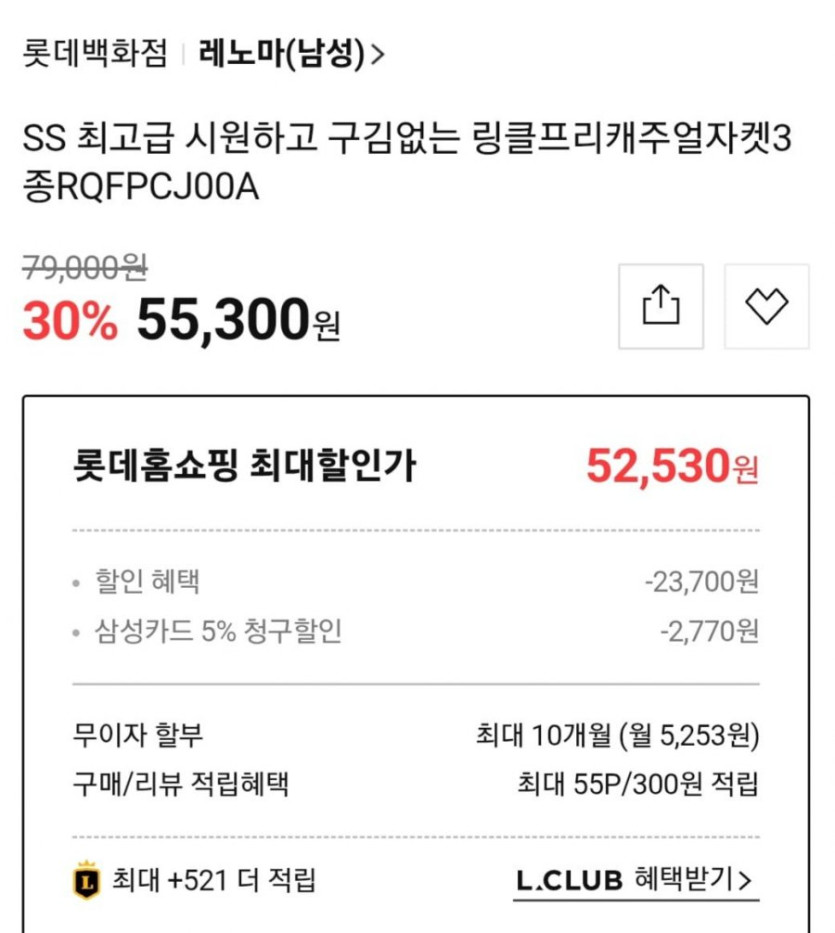Toggle the heart wishlist button
This screenshot has height=933, width=835.
(767, 306)
